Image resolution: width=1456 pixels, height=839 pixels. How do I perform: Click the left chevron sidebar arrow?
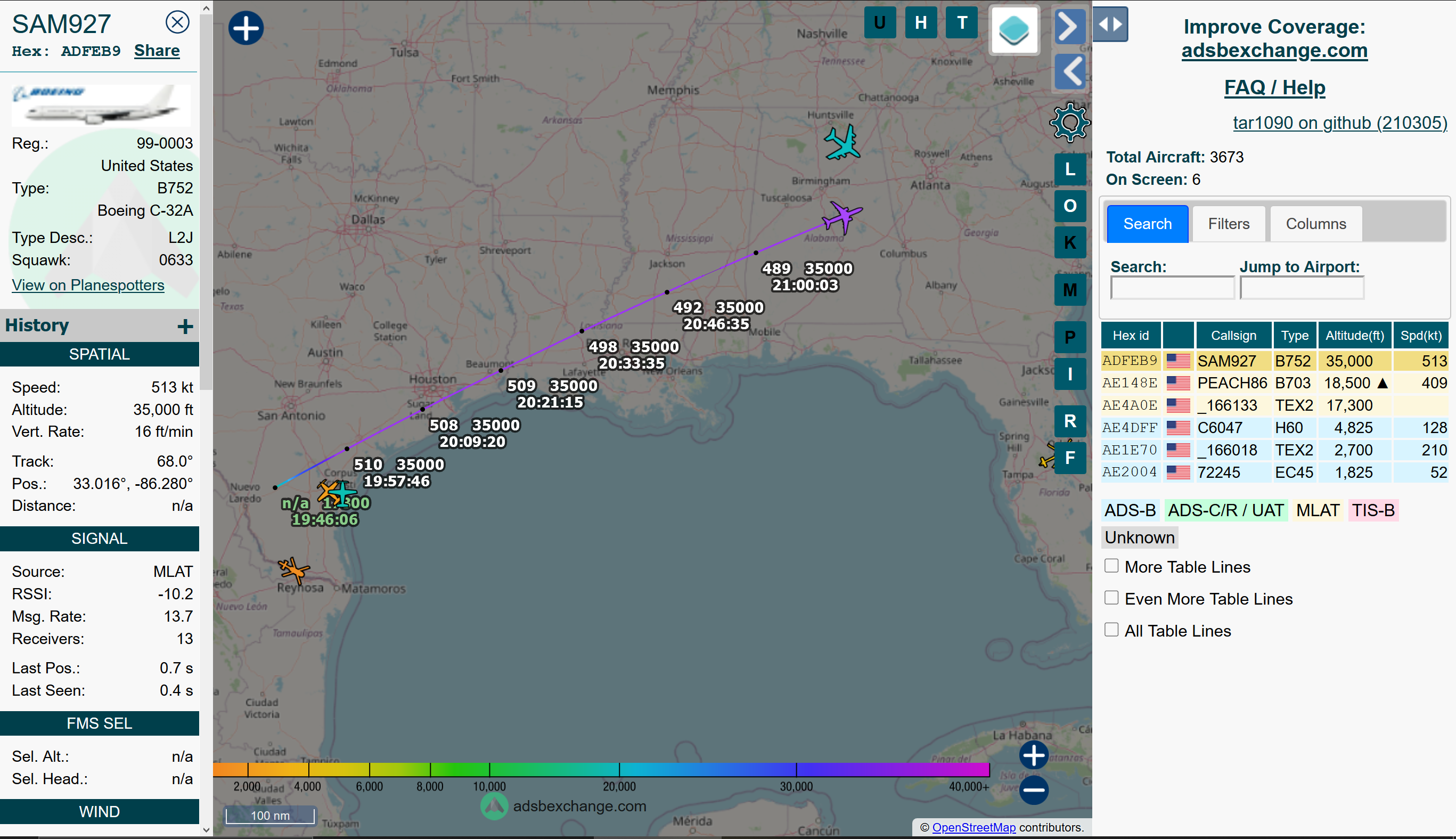click(1069, 72)
